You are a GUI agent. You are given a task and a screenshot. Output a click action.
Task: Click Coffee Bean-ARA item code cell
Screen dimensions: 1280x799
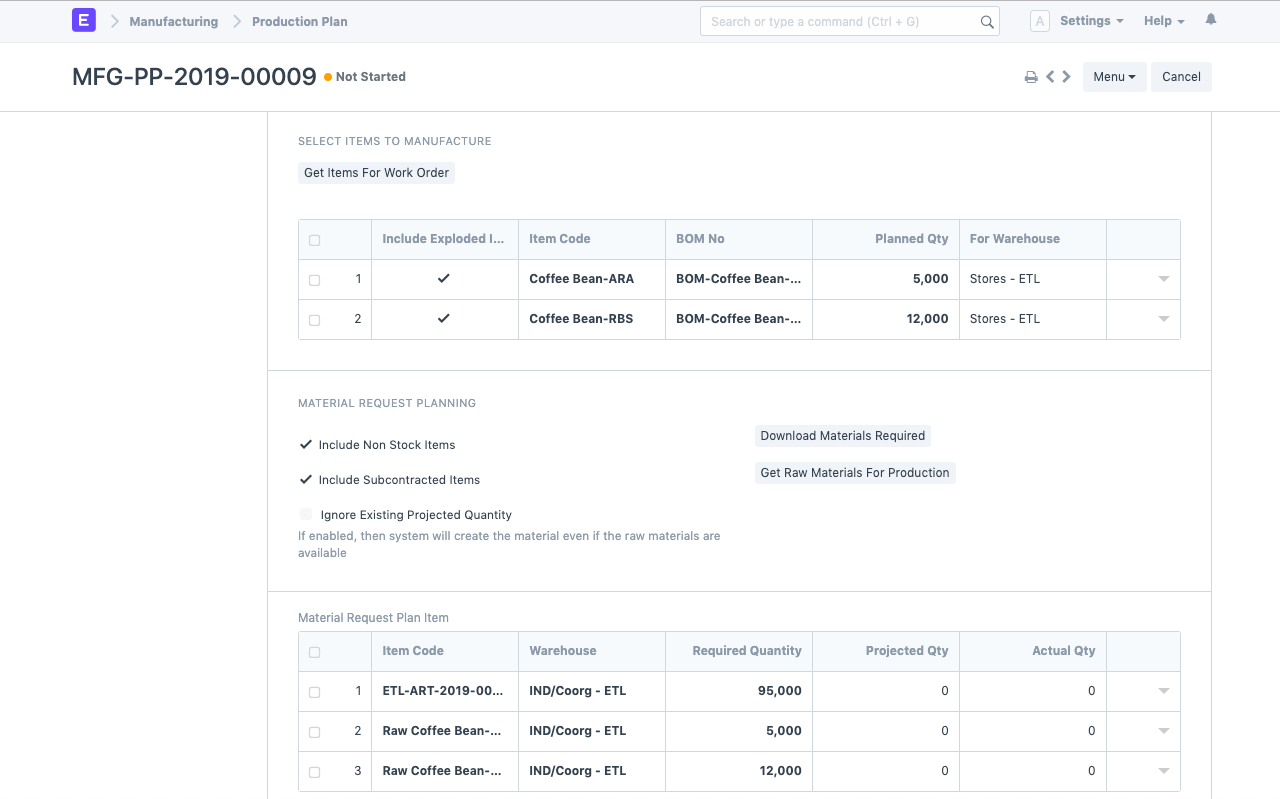click(592, 279)
